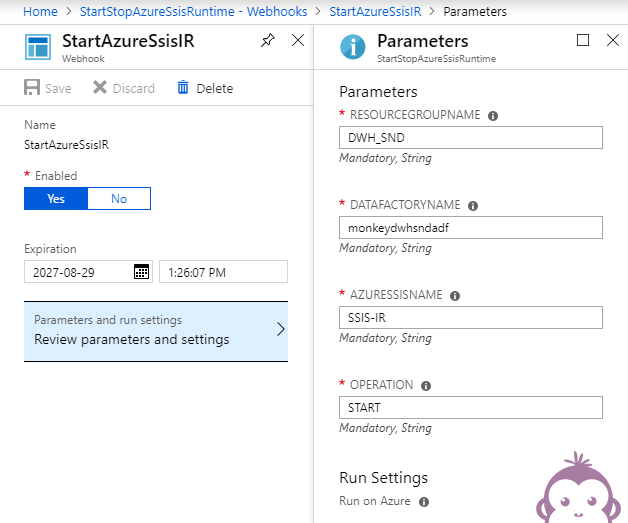Click the DATAFACTORYNAME info icon
This screenshot has height=523, width=628.
(473, 206)
